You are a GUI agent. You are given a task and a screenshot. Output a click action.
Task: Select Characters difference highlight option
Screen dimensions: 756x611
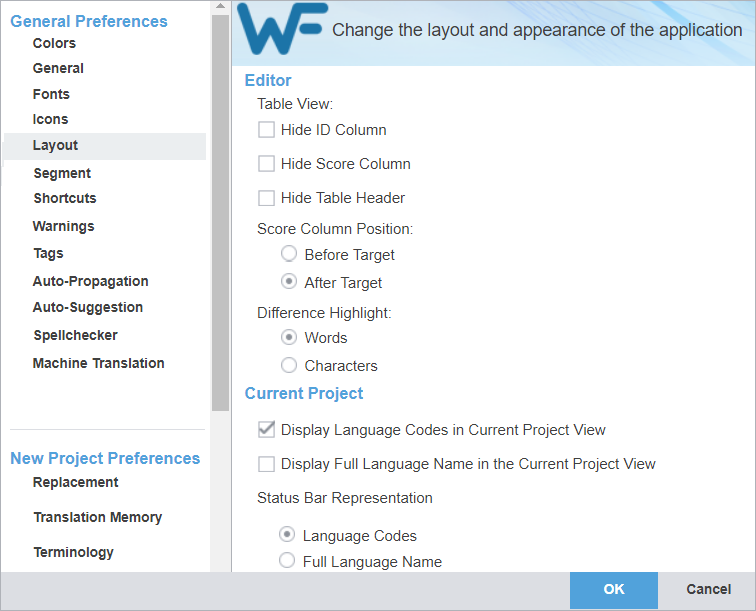[x=289, y=366]
